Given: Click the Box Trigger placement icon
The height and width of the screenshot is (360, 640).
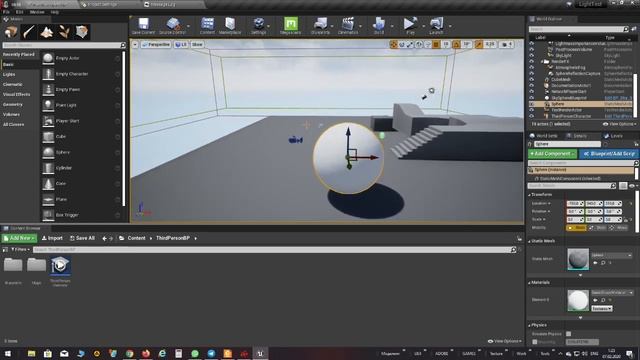Looking at the screenshot, I should coord(48,215).
